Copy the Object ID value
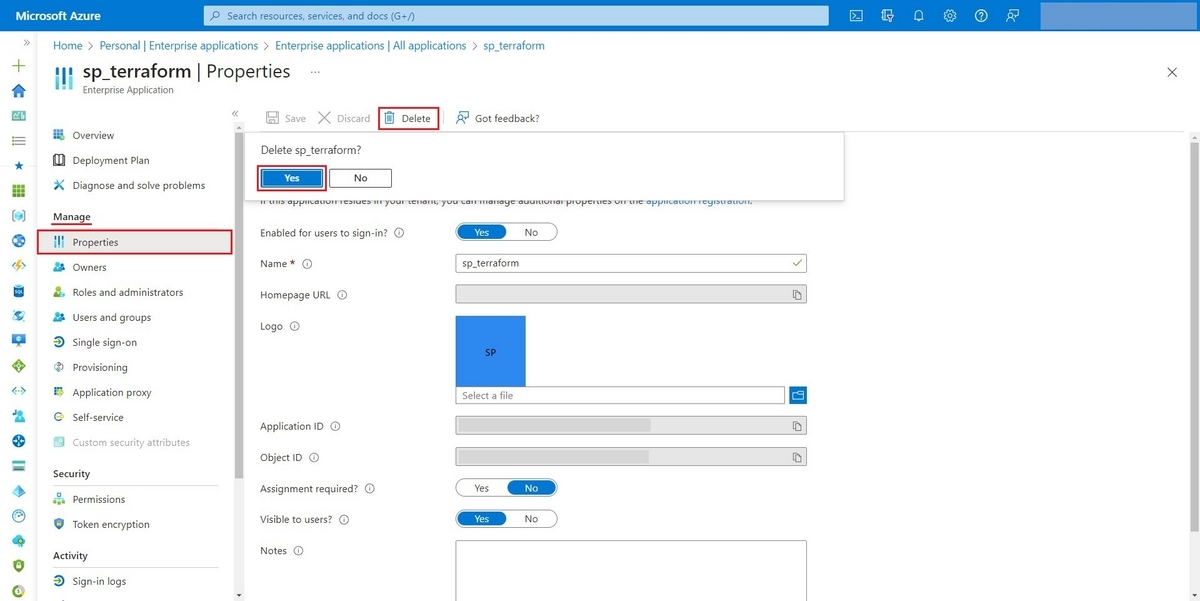 (797, 457)
